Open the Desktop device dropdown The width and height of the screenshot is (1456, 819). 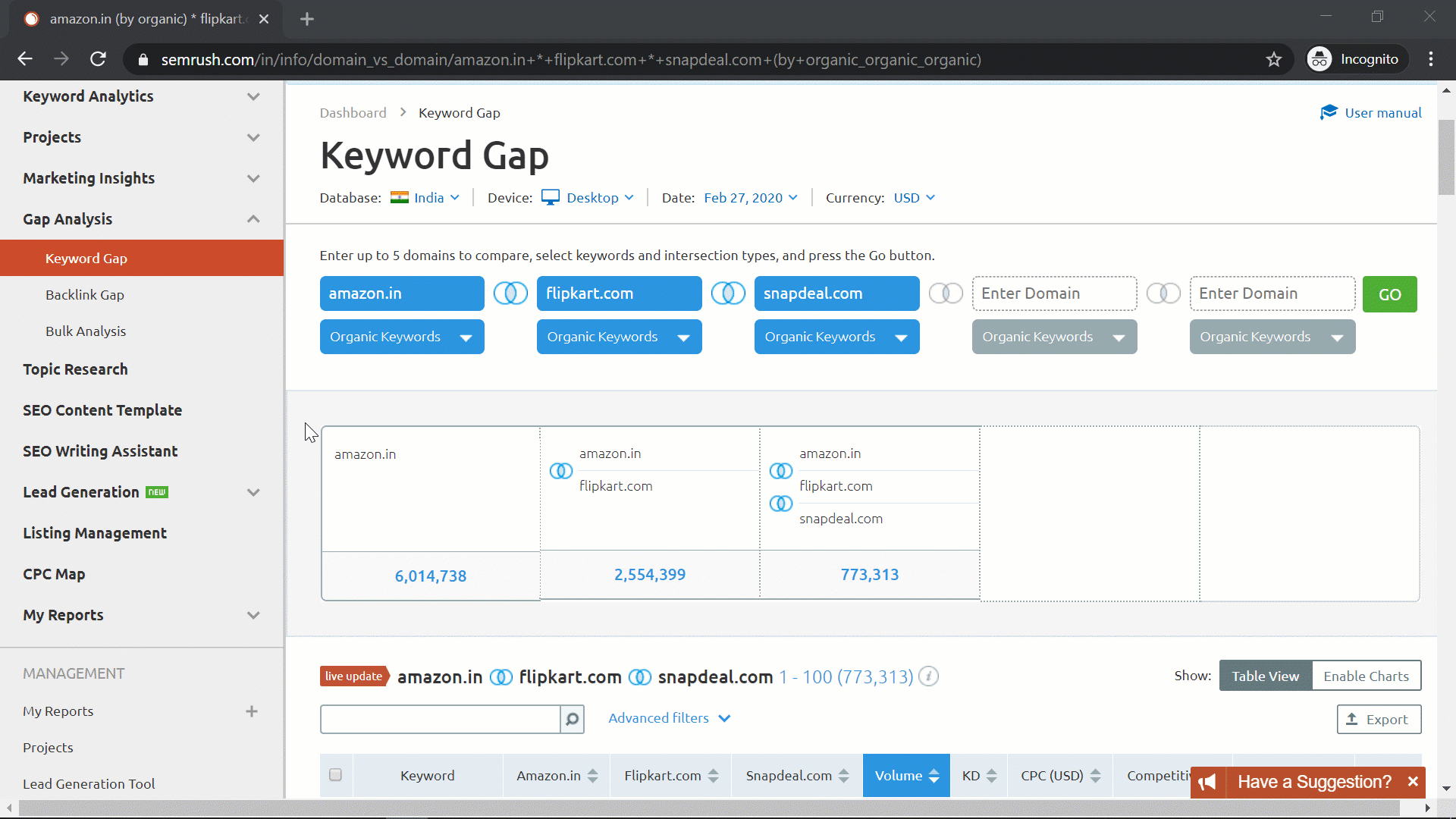588,198
